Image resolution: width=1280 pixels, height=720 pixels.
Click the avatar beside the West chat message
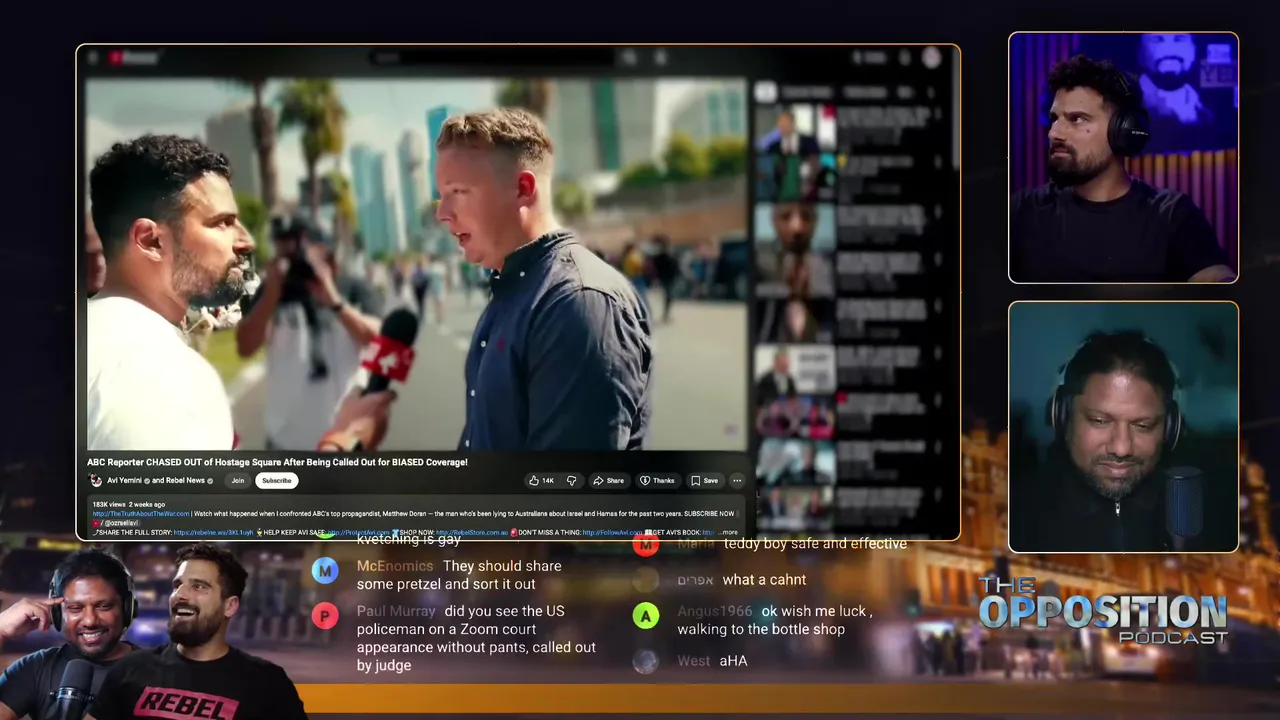pos(646,661)
